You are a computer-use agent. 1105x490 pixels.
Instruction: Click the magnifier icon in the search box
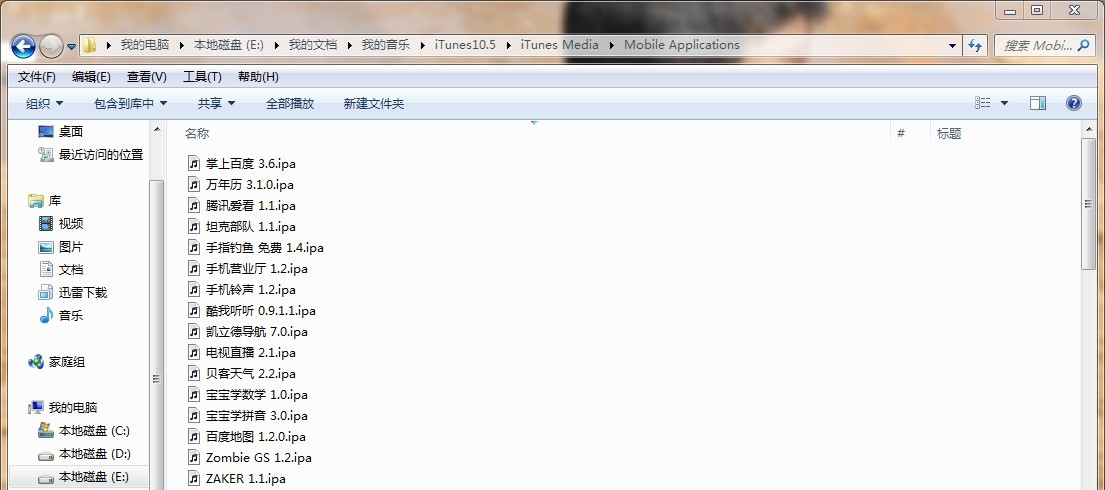[x=1084, y=46]
